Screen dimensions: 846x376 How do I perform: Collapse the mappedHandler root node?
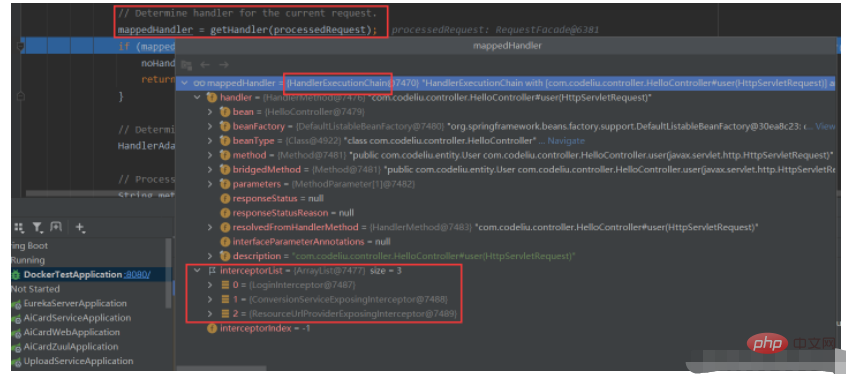[185, 83]
